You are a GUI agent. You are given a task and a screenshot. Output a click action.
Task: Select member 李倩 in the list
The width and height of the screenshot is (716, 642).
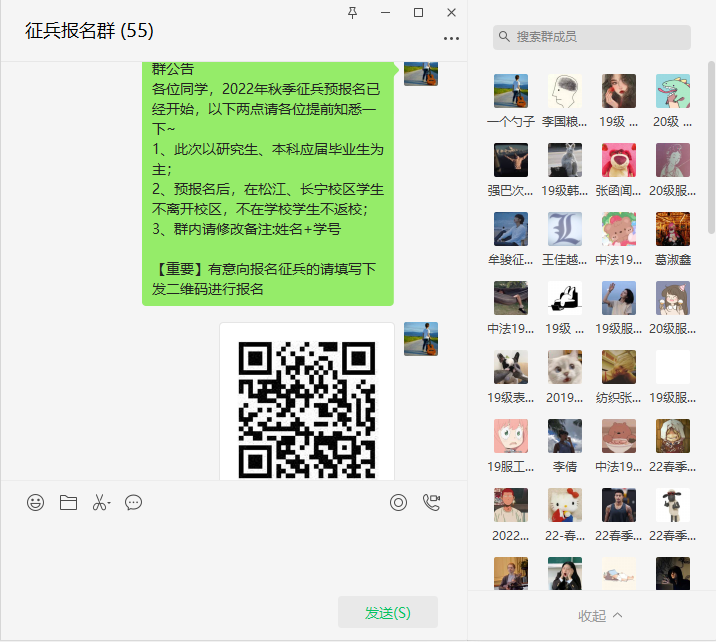pyautogui.click(x=565, y=445)
